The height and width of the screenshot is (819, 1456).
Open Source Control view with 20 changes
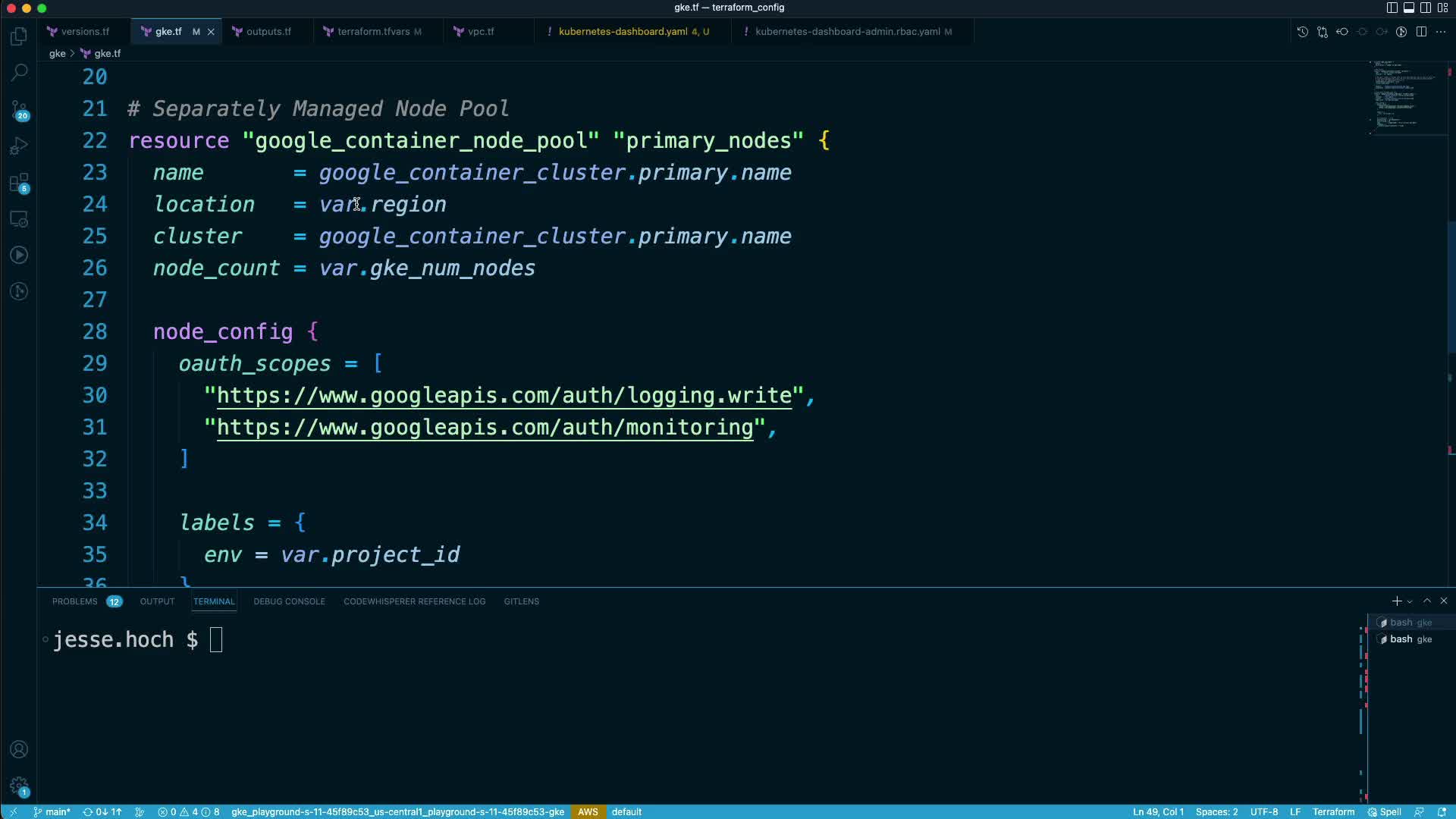tap(19, 109)
